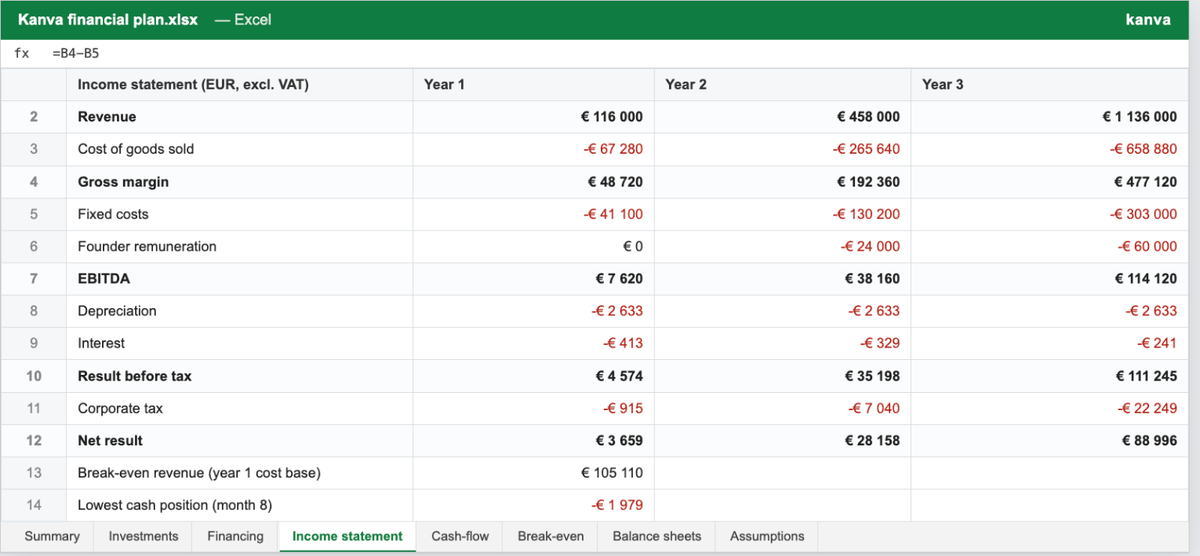Select fixed costs cell -€ 41 100

pos(532,214)
